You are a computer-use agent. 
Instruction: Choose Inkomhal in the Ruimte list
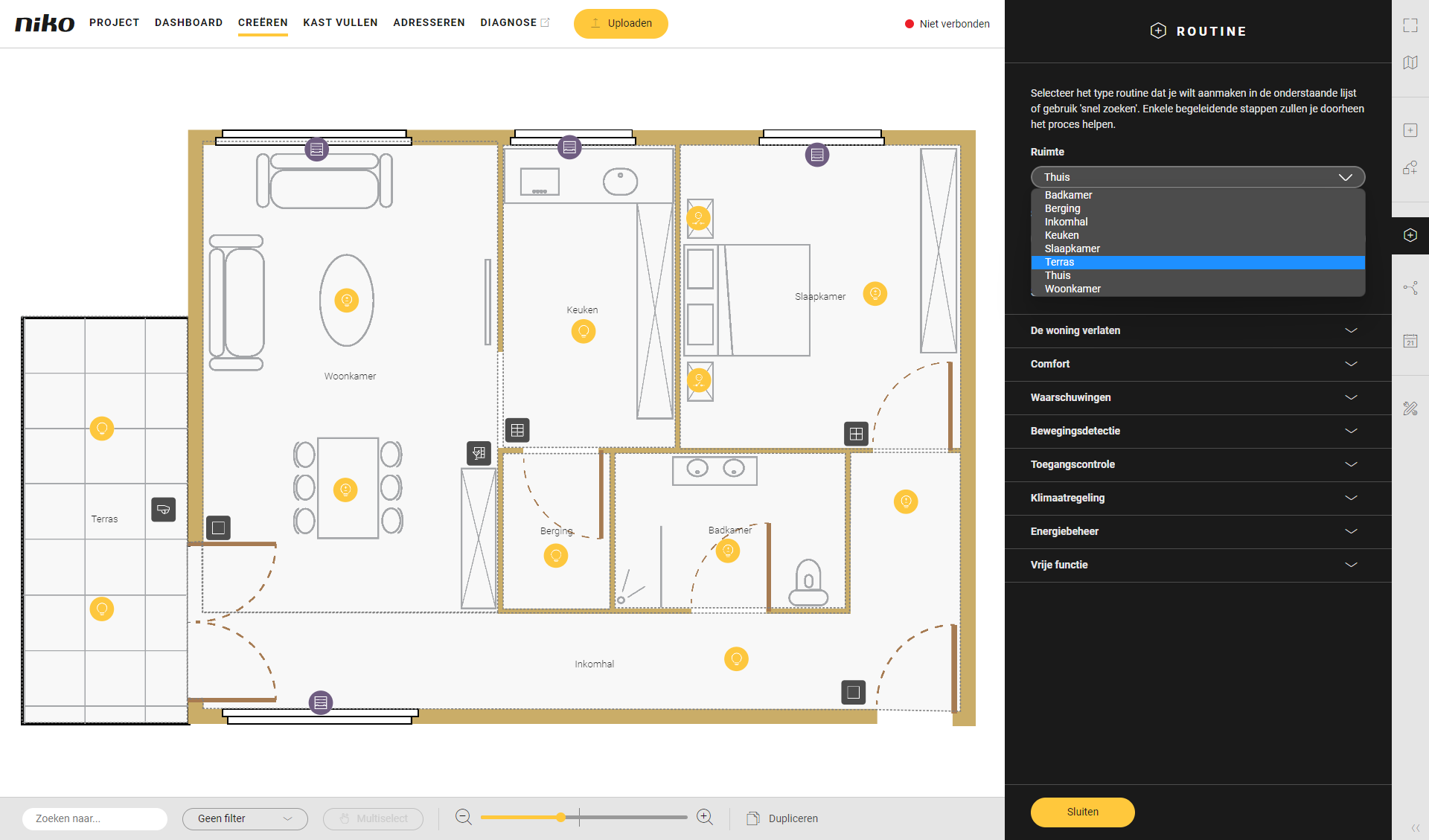(1198, 222)
